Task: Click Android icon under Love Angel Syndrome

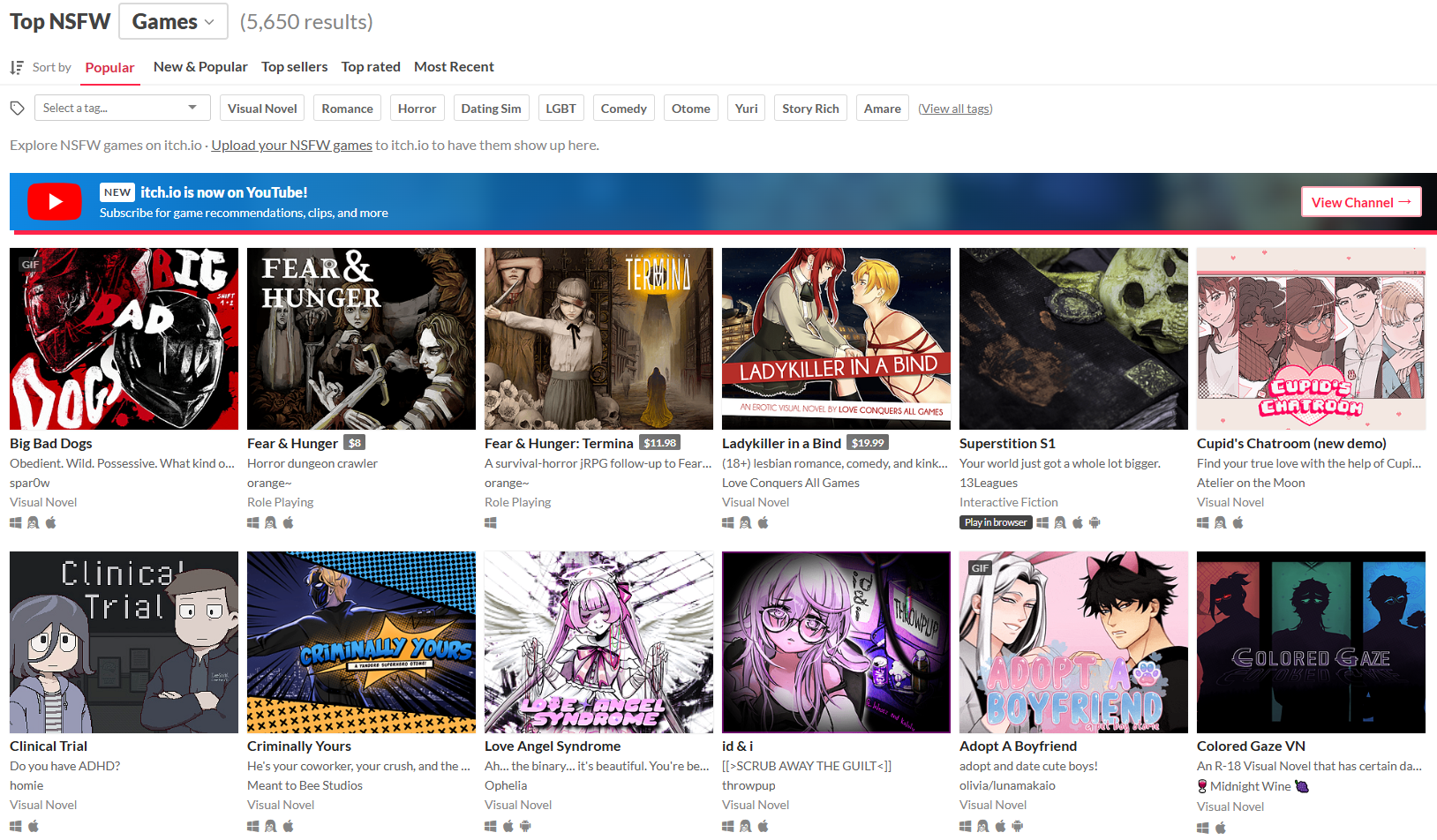Action: pyautogui.click(x=526, y=826)
